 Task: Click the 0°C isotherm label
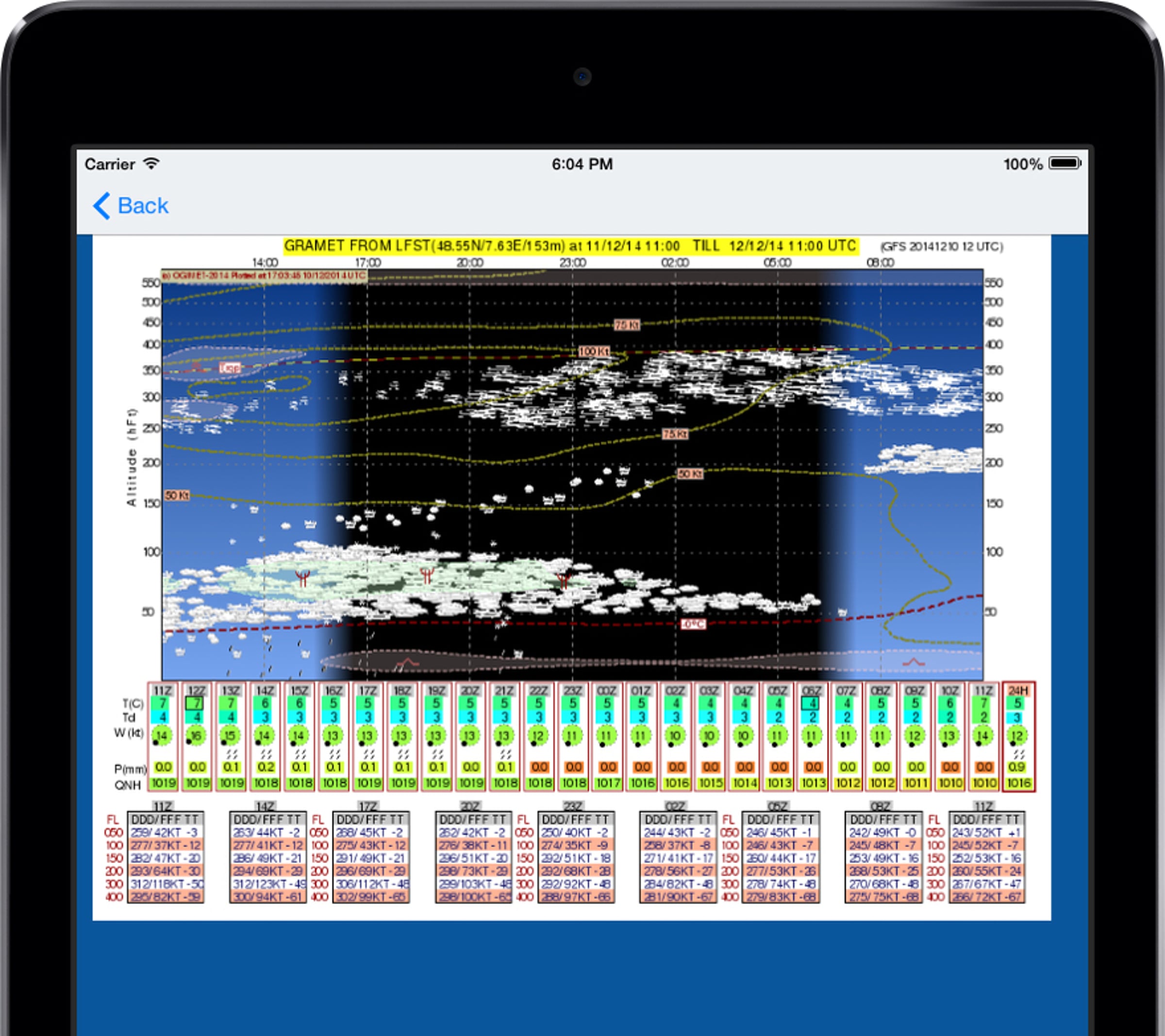click(x=693, y=624)
